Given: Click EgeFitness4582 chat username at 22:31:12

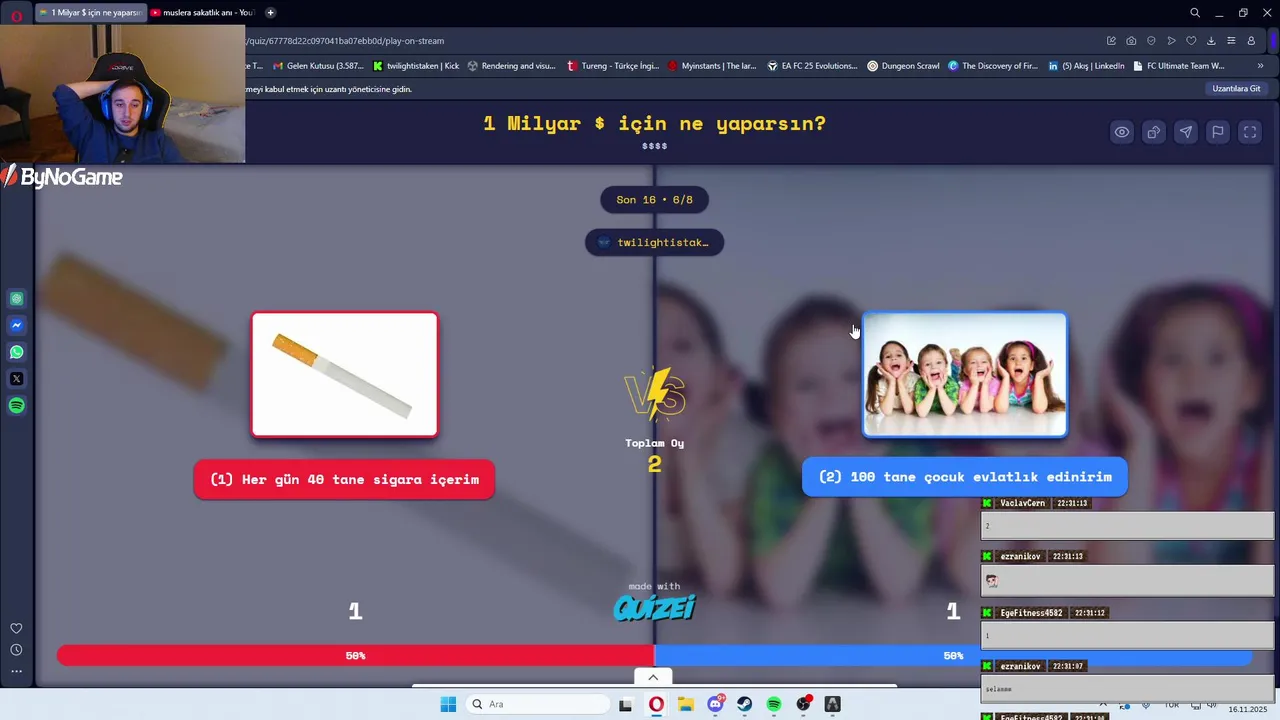Looking at the screenshot, I should tap(1030, 613).
